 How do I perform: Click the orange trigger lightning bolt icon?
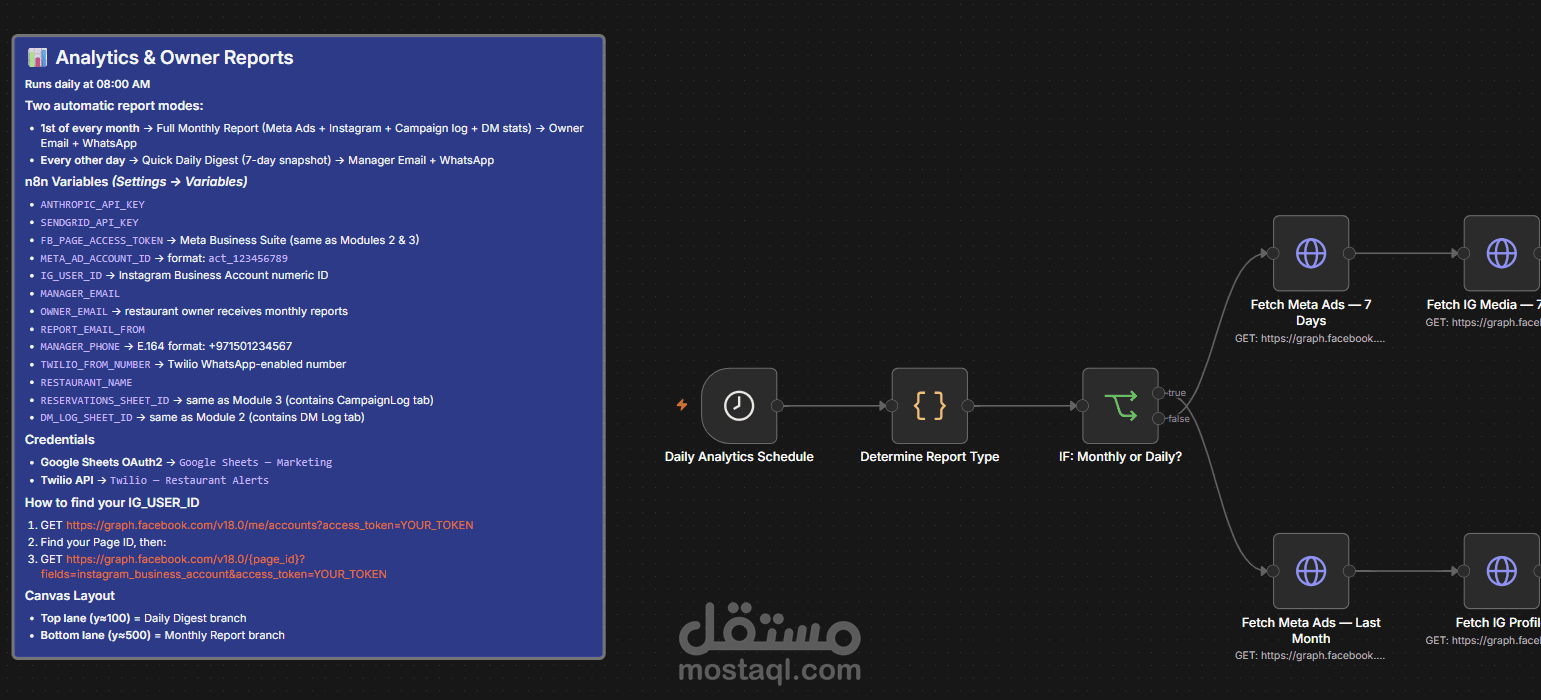click(x=682, y=405)
